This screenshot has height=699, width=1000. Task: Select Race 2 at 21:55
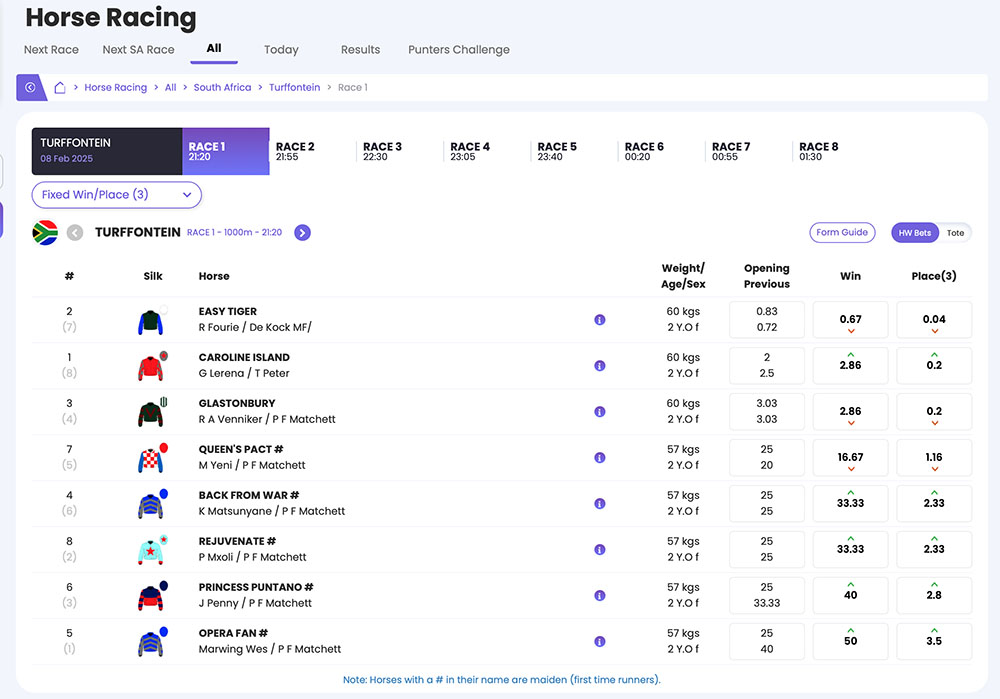pos(295,151)
